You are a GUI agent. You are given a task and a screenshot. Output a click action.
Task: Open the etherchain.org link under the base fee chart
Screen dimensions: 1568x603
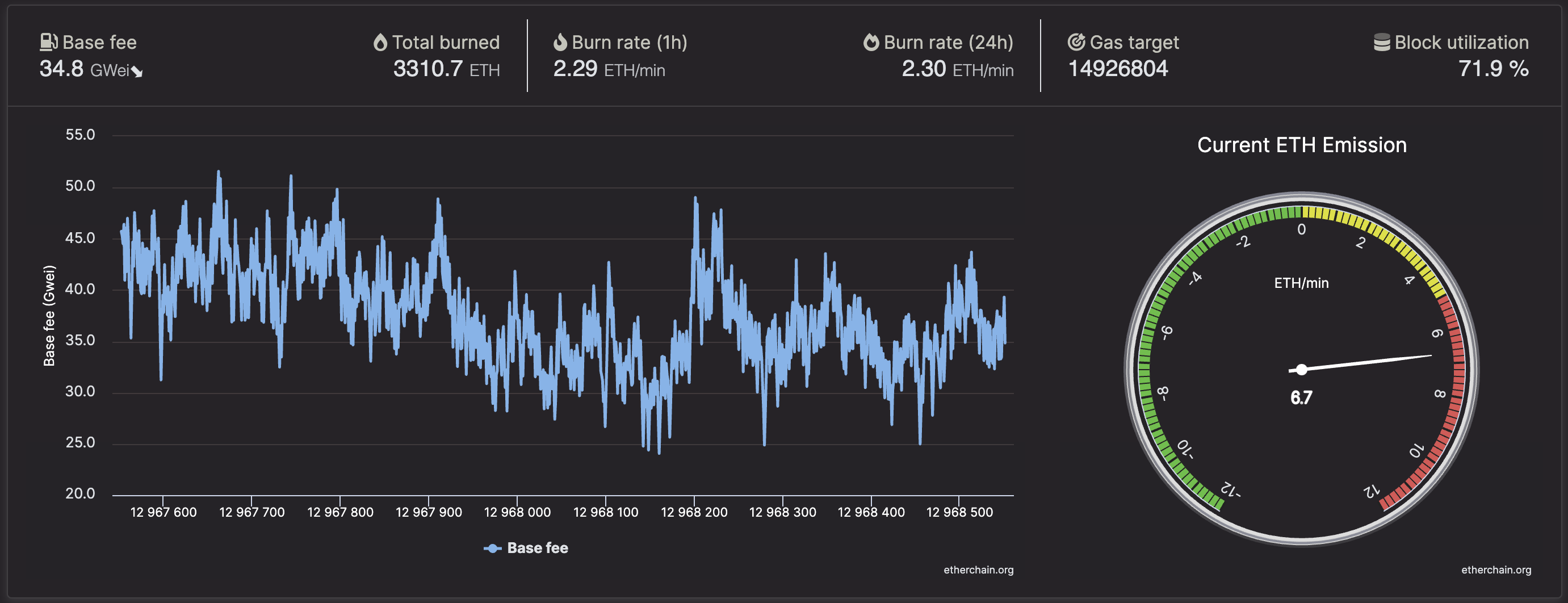pyautogui.click(x=978, y=570)
